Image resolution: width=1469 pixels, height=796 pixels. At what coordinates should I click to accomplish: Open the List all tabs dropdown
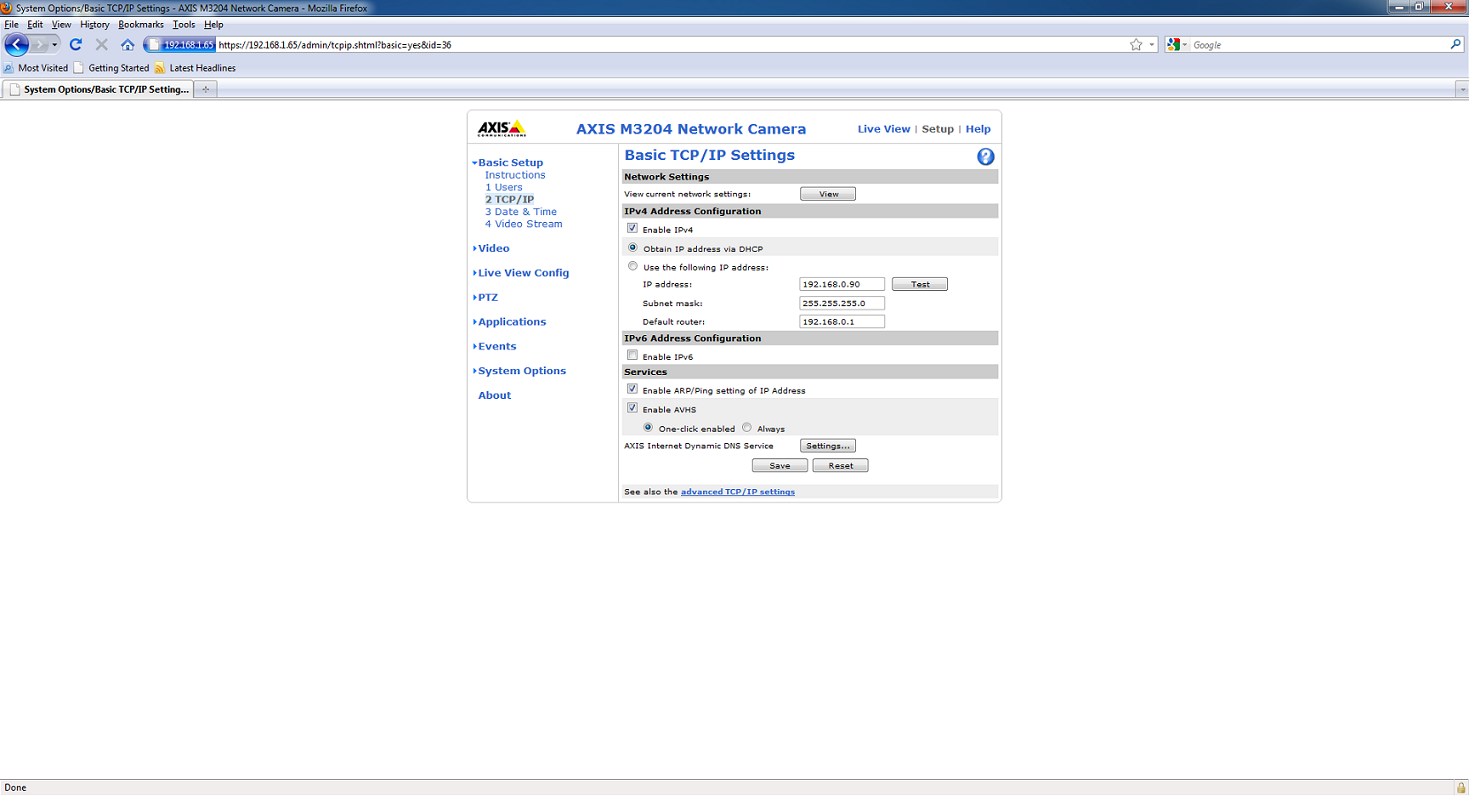(x=1461, y=89)
